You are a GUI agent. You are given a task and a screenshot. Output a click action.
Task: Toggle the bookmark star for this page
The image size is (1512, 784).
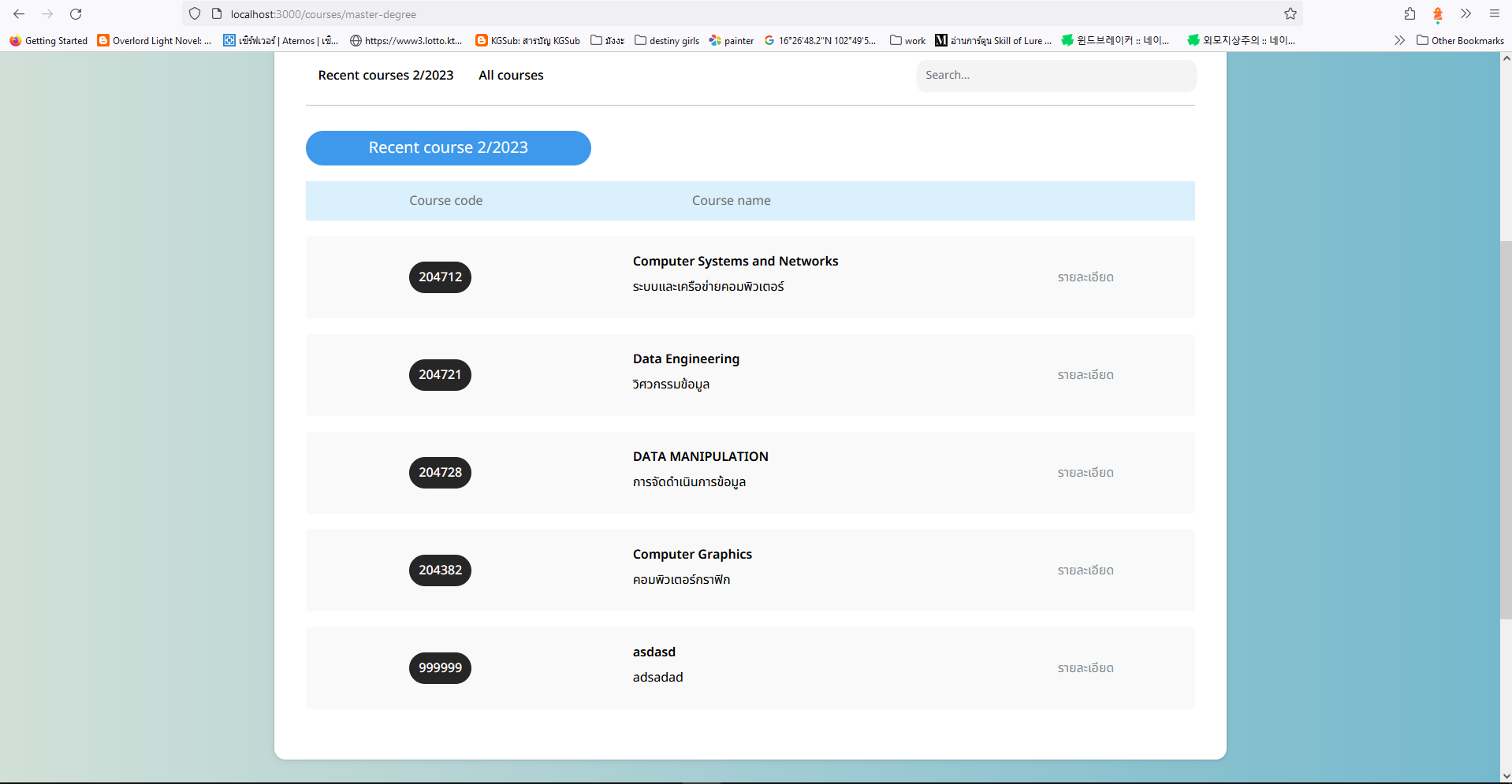pyautogui.click(x=1290, y=13)
